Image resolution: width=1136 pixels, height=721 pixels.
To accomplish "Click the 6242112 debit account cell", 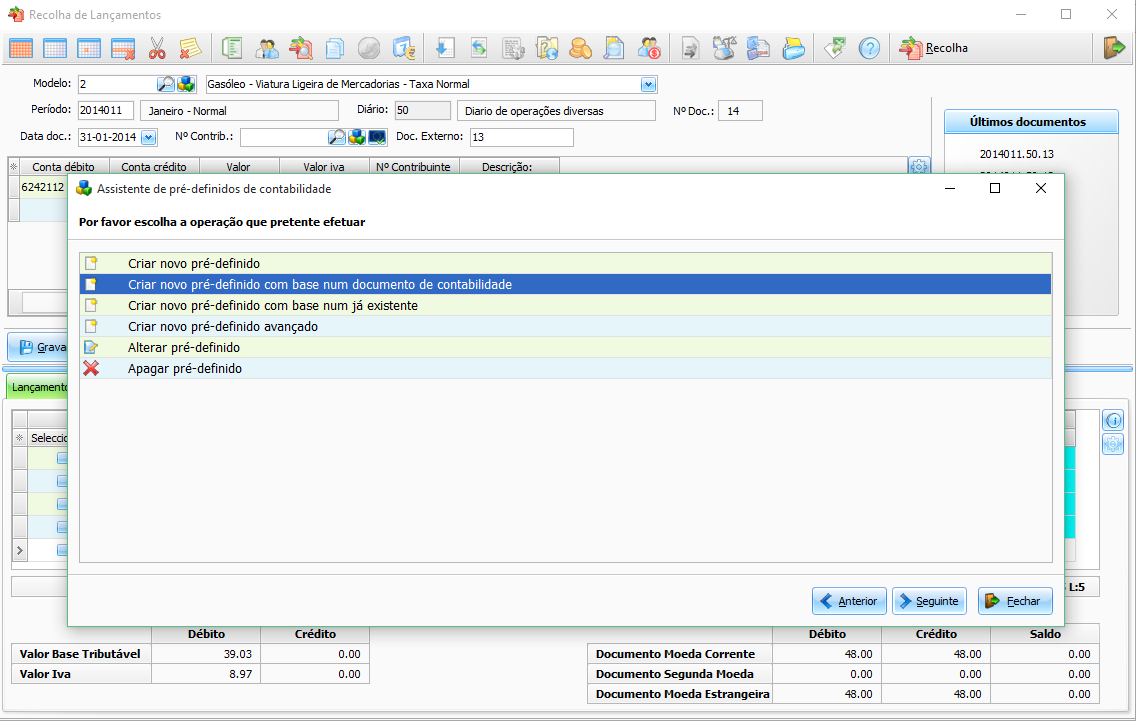I will (x=43, y=187).
